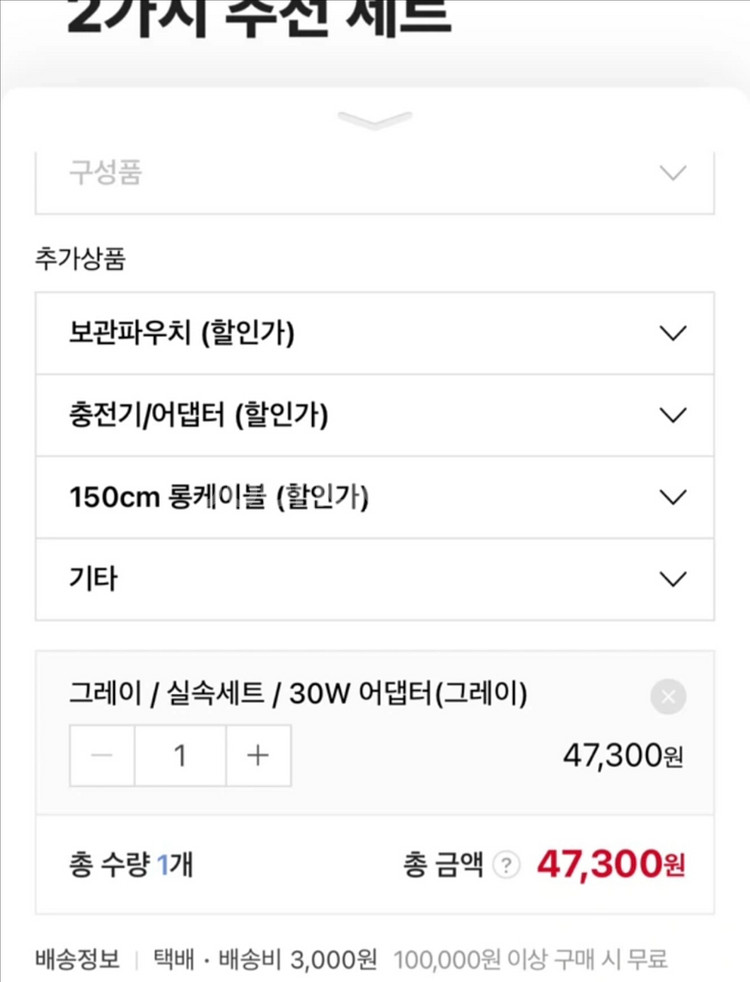Click the down arrow on the 기타 row
This screenshot has height=982, width=750.
(674, 579)
